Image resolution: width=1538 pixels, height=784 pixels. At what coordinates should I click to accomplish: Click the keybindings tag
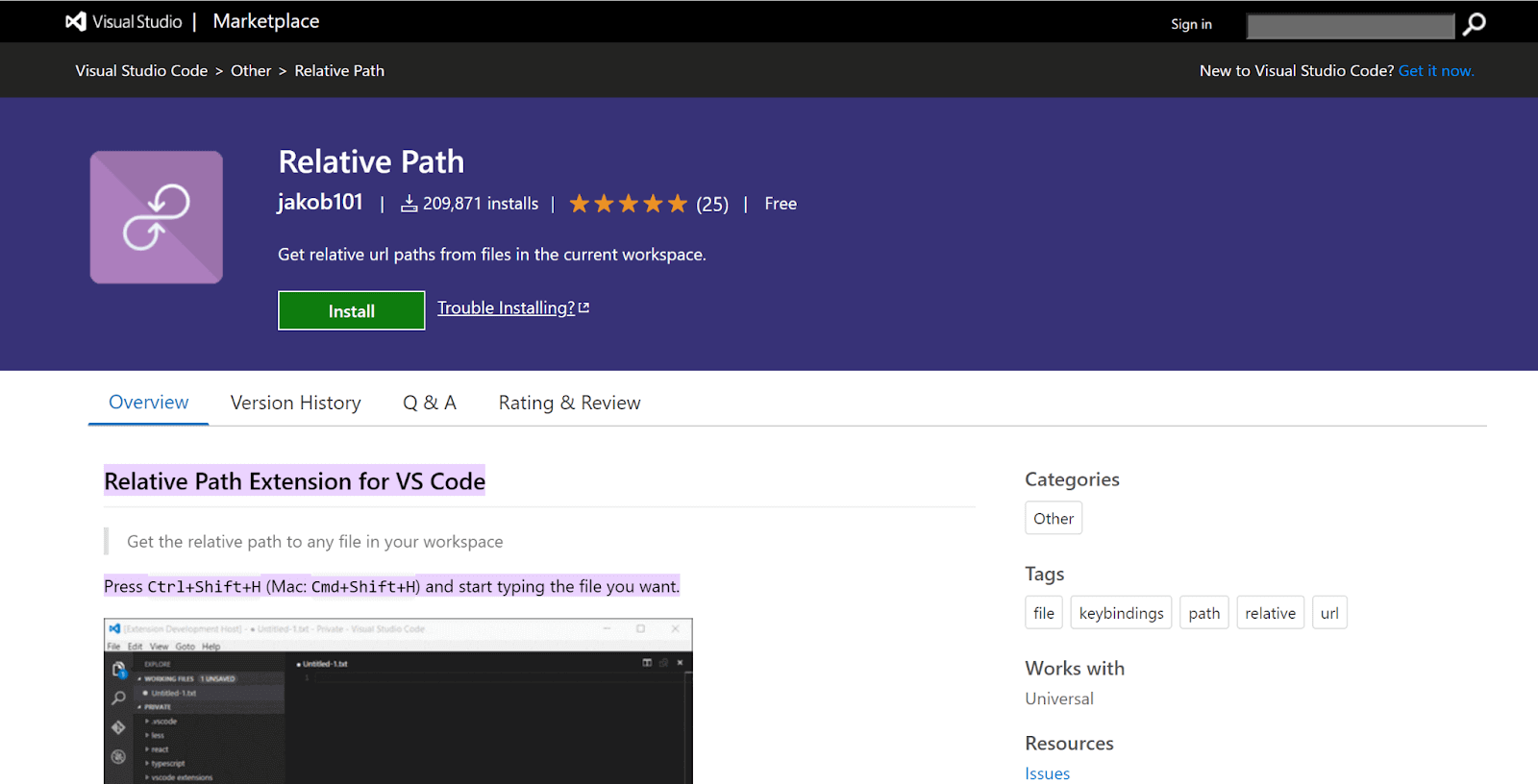(x=1121, y=613)
